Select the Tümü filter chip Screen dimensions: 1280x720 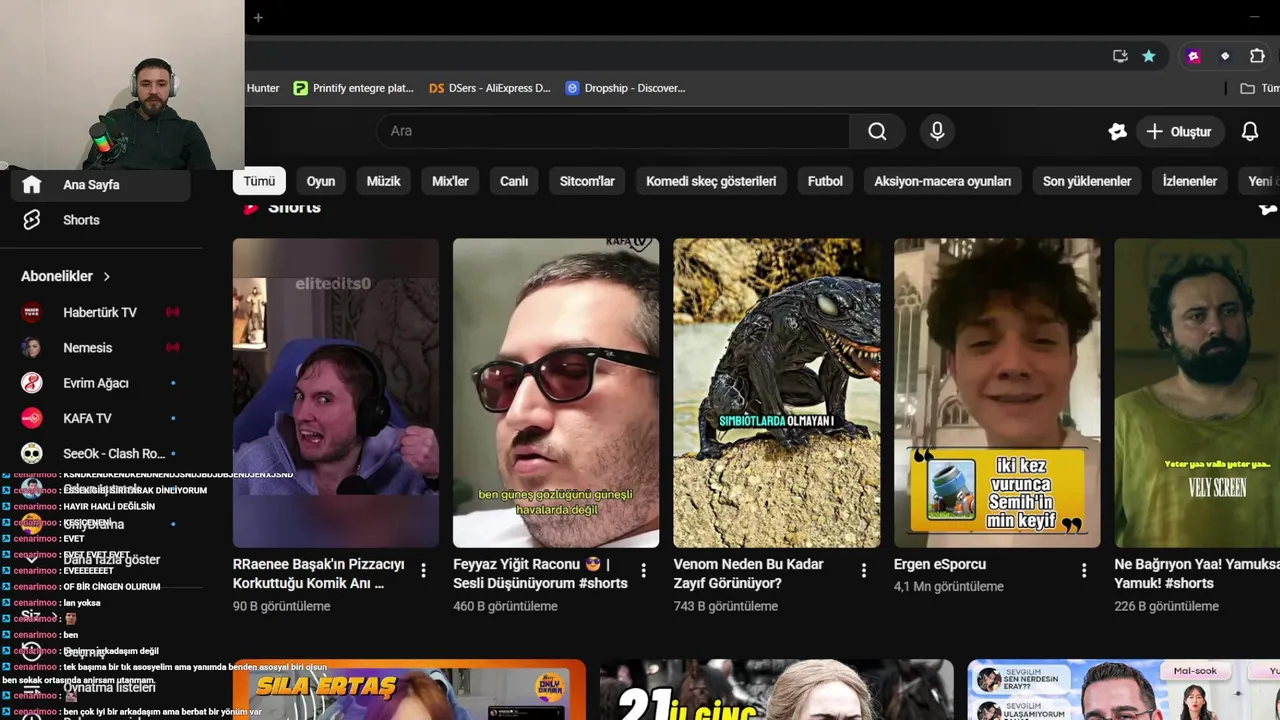[x=259, y=181]
